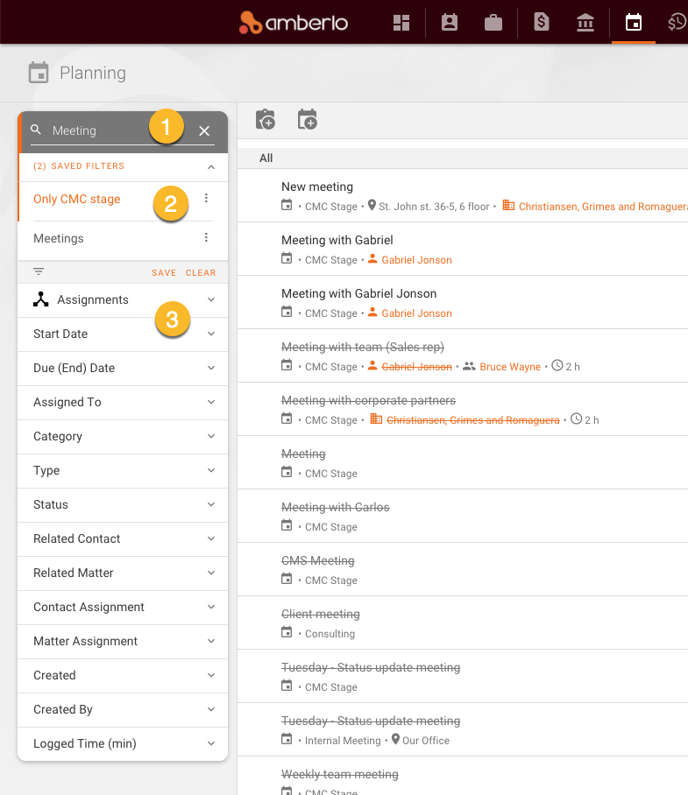688x795 pixels.
Task: Collapse the Saved Filters section
Action: click(211, 167)
